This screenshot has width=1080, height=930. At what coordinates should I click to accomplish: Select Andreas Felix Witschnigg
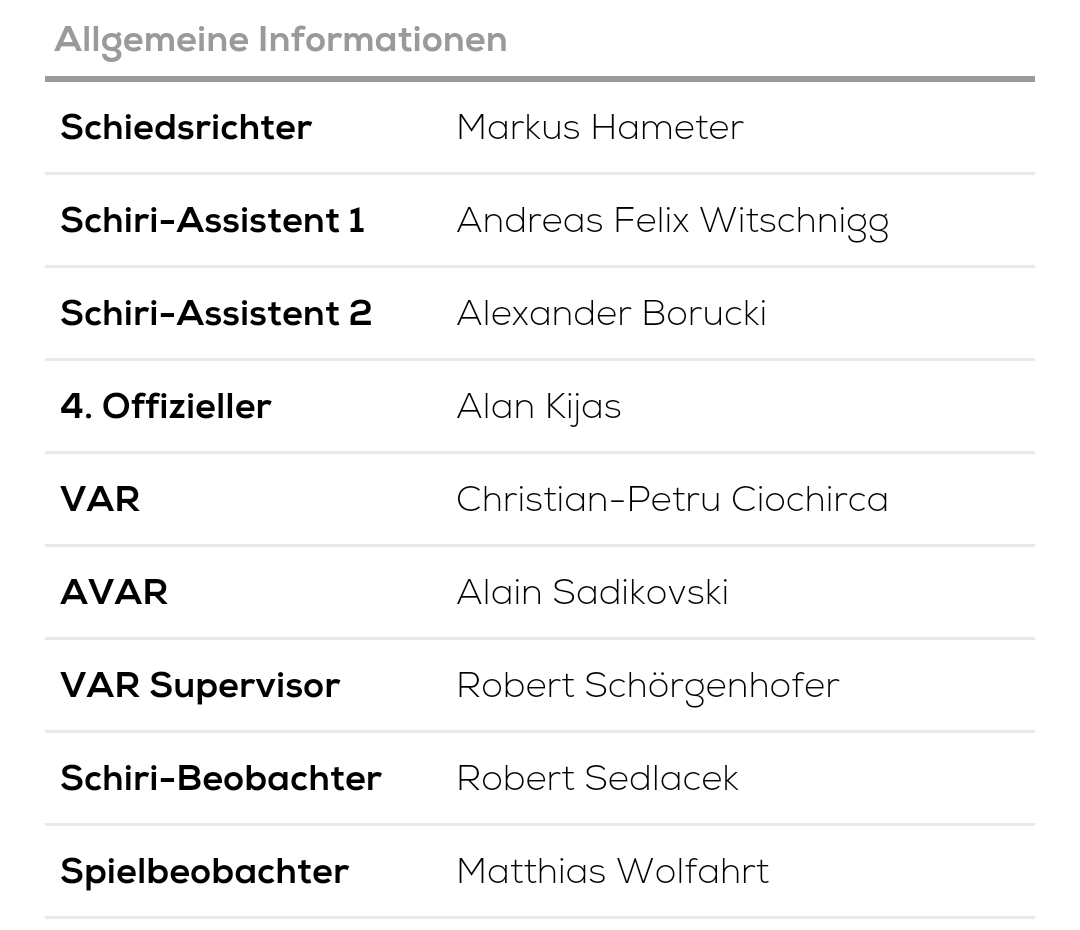coord(672,221)
